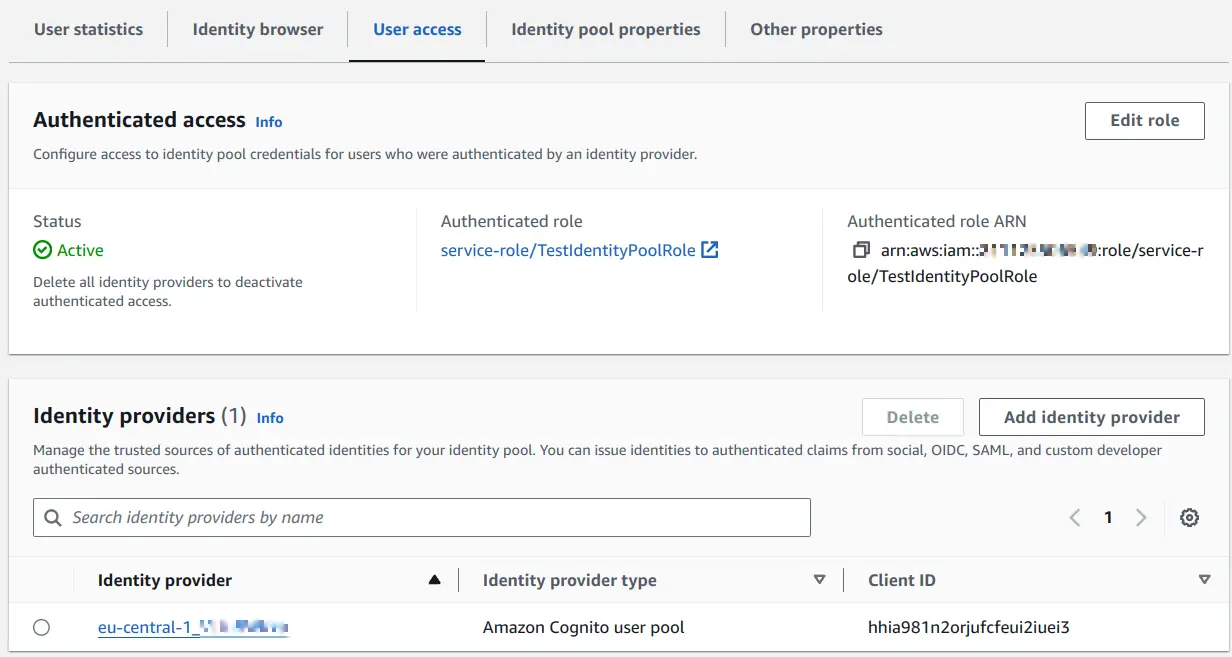Click the green Active status check icon
1232x657 pixels.
tap(42, 250)
